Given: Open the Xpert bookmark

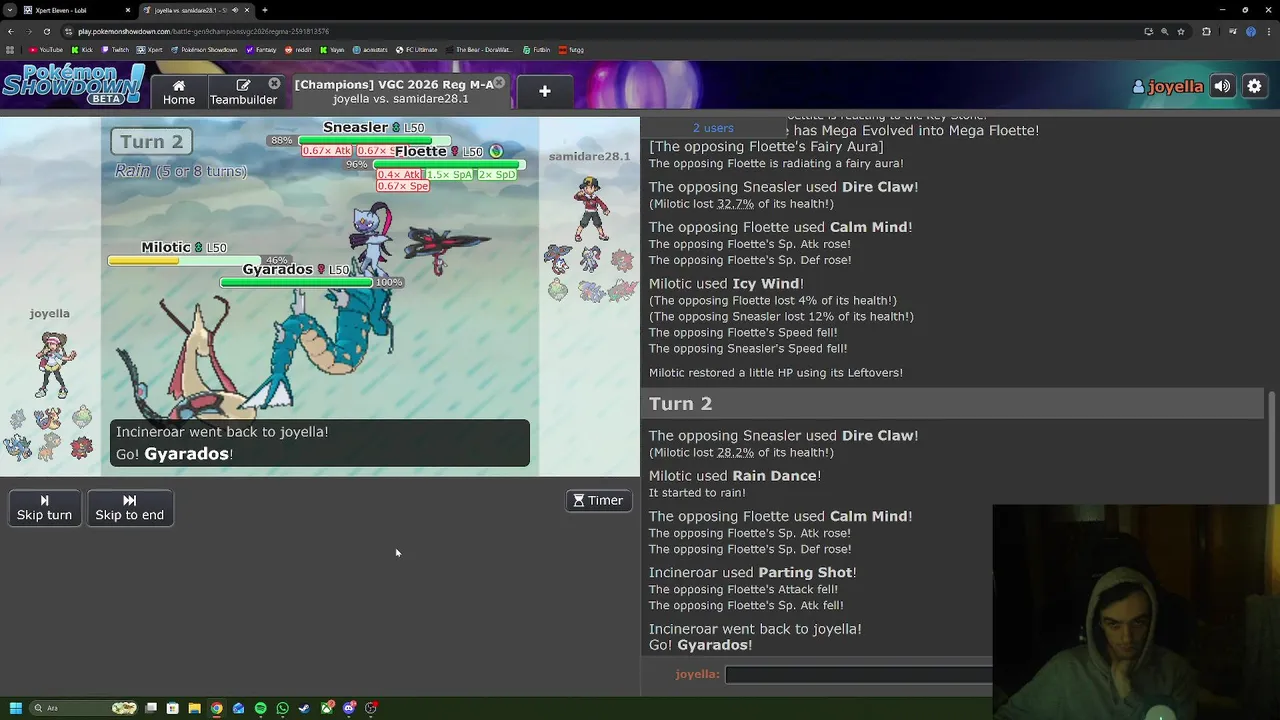Looking at the screenshot, I should pos(150,49).
